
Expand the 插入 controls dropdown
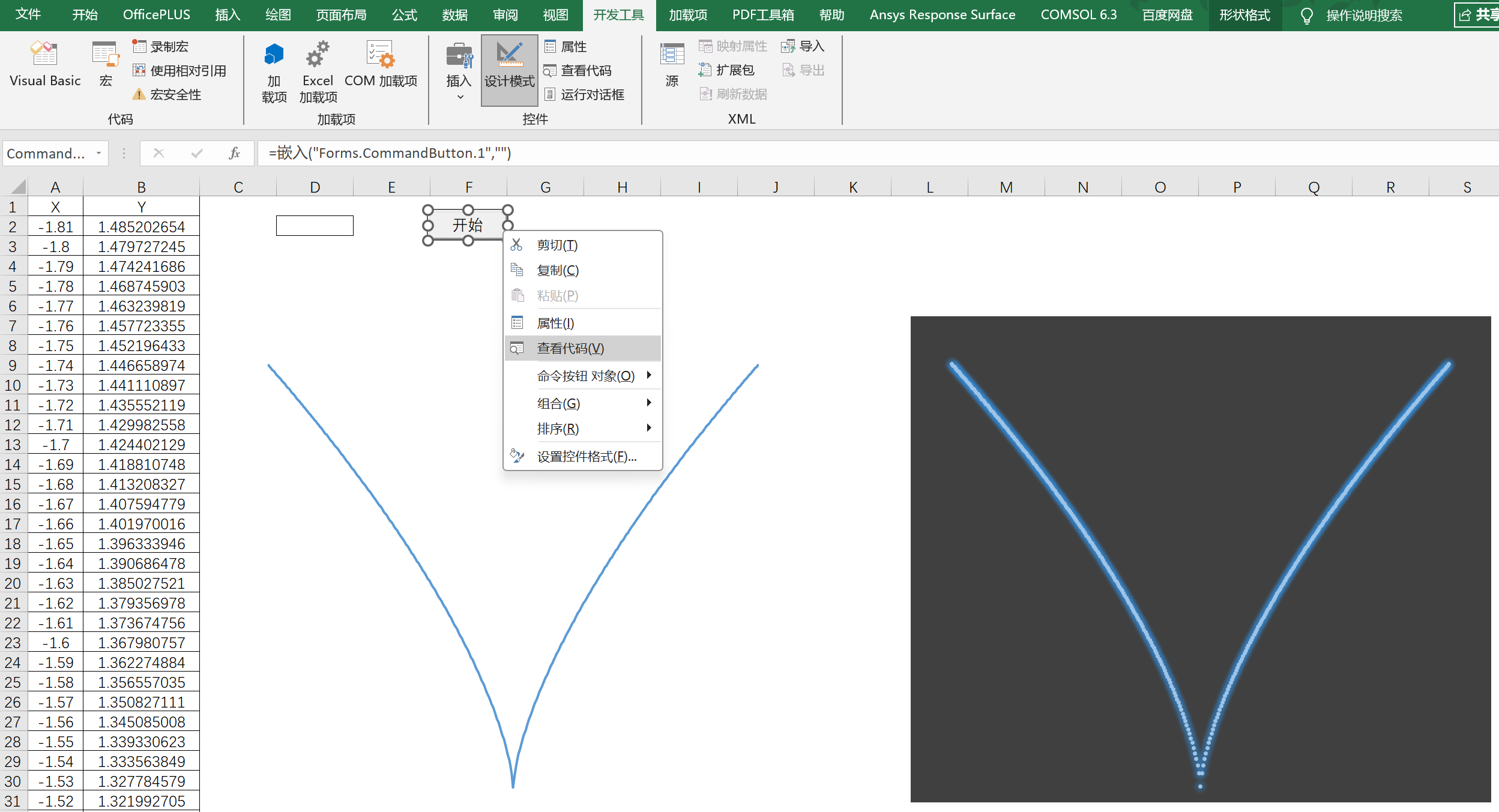coord(460,97)
